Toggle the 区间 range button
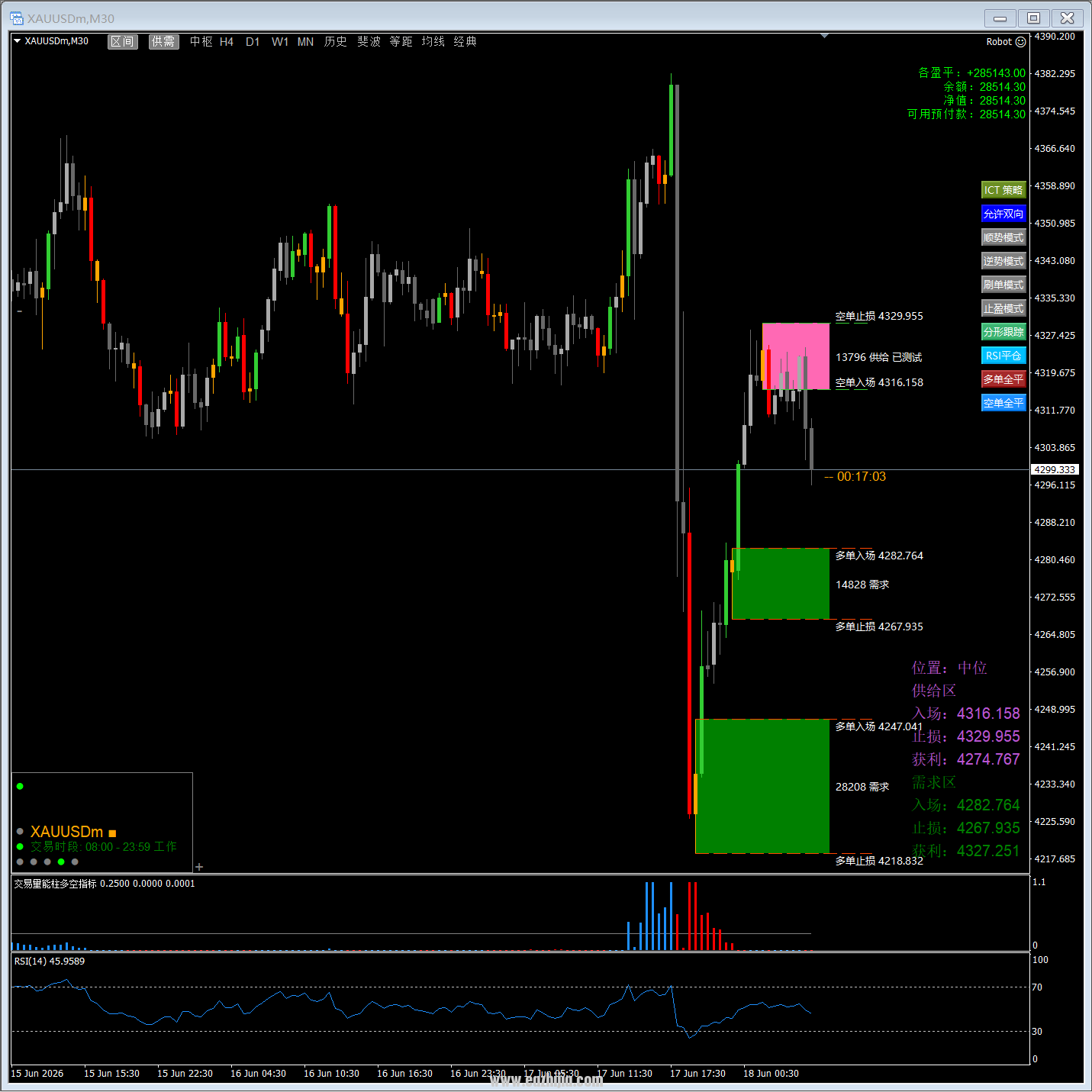The width and height of the screenshot is (1092, 1092). pyautogui.click(x=122, y=42)
